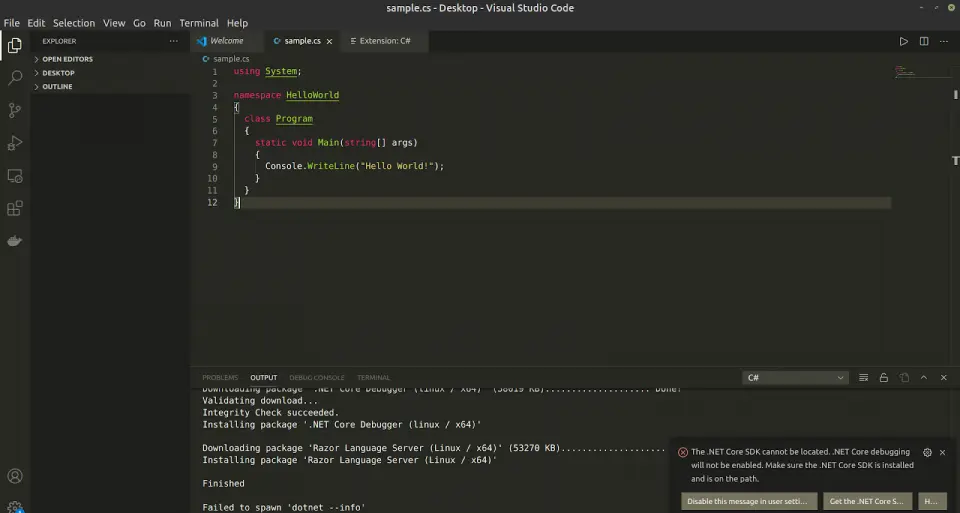Viewport: 960px width, 513px height.
Task: Click the Run code play icon
Action: click(903, 41)
